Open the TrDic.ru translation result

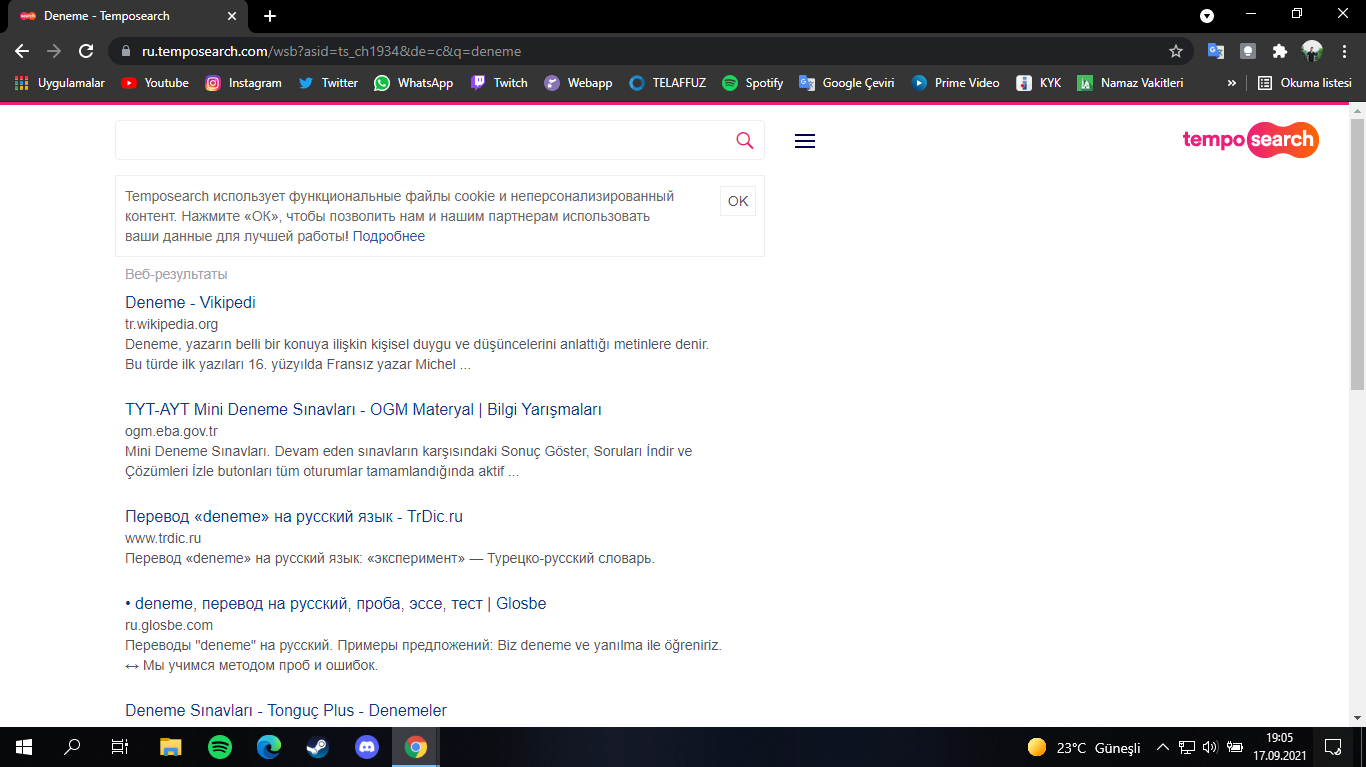click(x=294, y=516)
